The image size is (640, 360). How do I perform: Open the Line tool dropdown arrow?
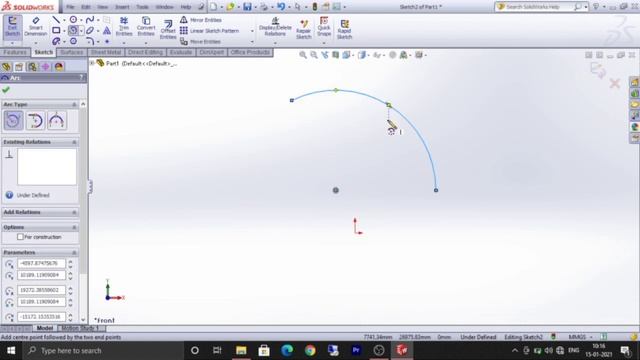[64, 20]
